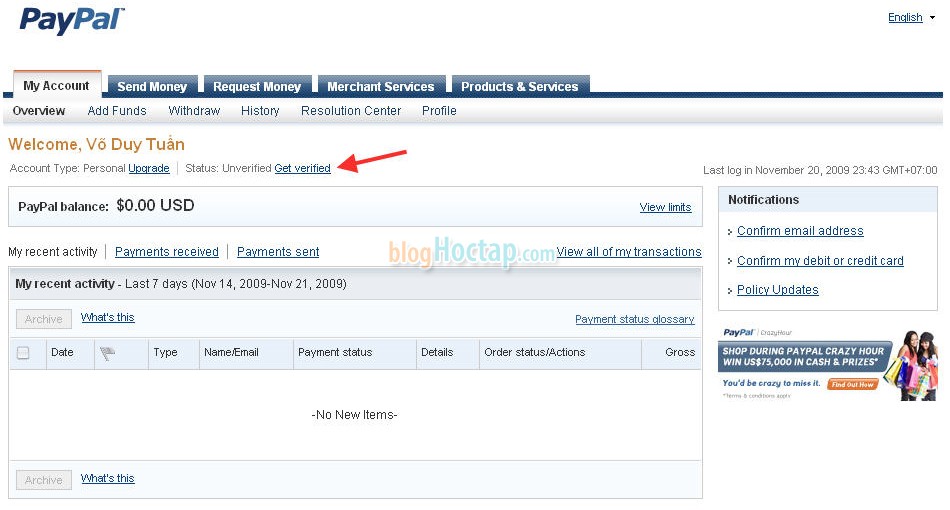Screen dimensions: 950x510
Task: Open lower What's this link
Action: coord(108,479)
